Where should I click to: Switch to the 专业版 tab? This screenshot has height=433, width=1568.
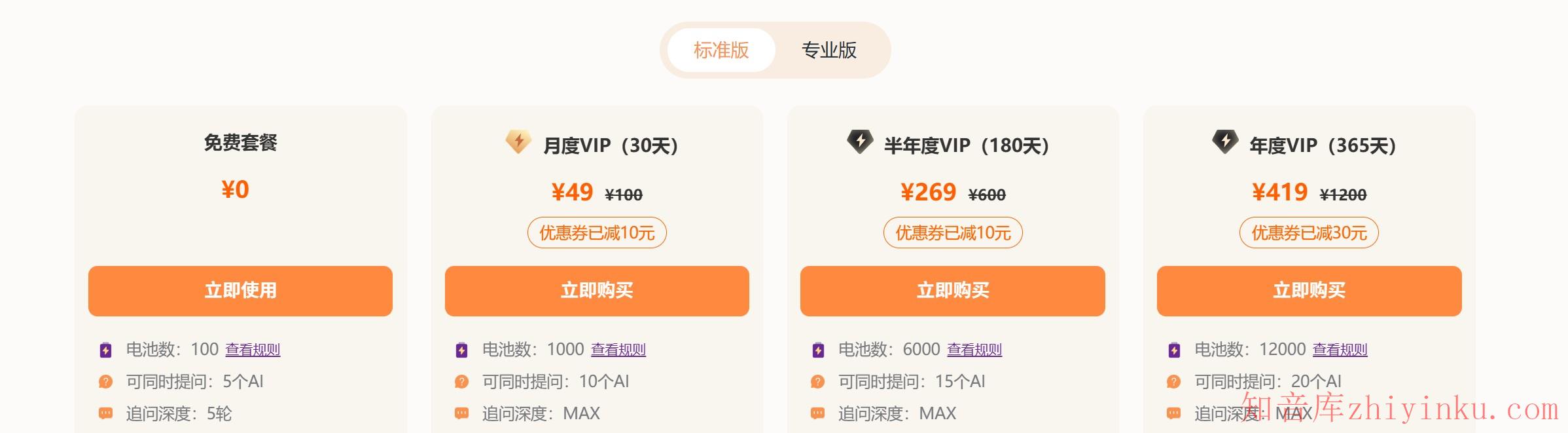click(x=829, y=50)
